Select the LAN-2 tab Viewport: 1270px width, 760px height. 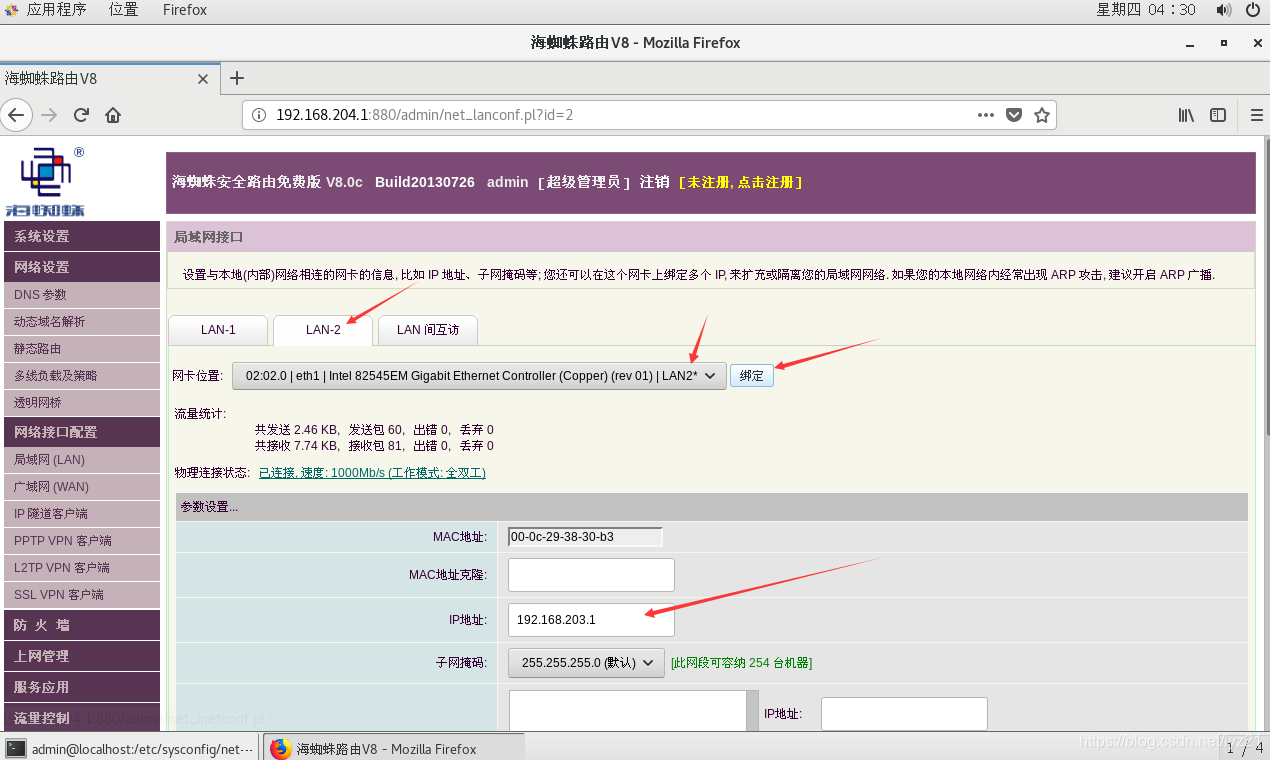pos(323,330)
